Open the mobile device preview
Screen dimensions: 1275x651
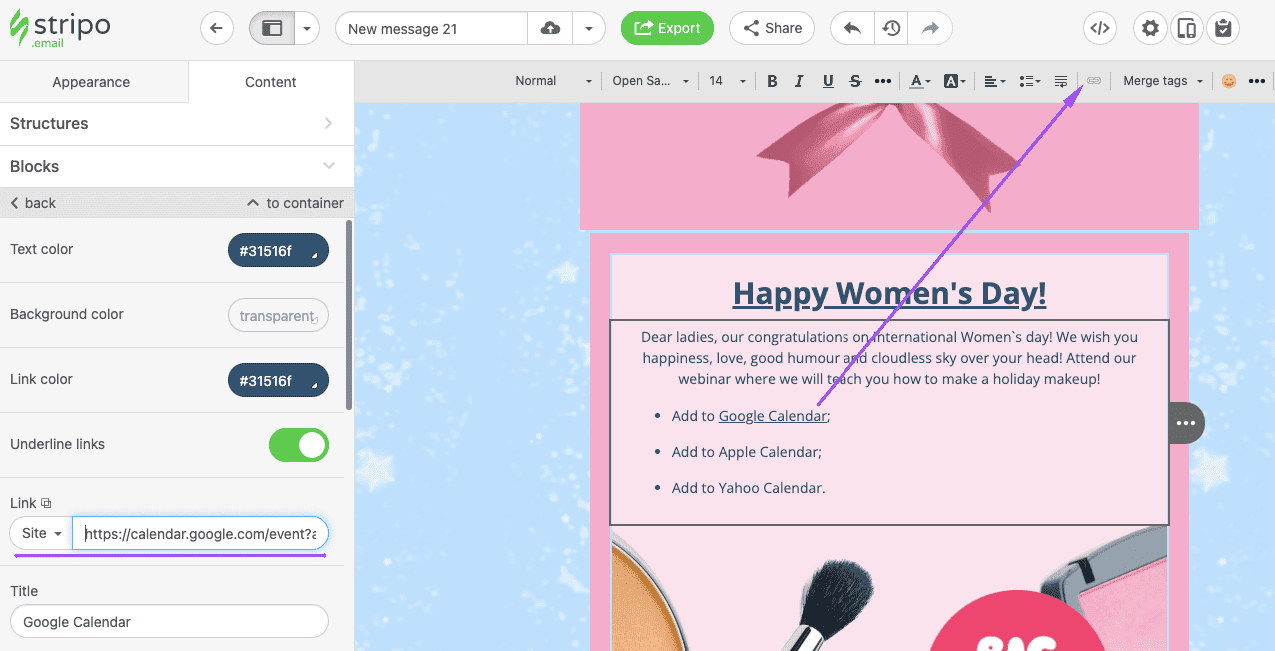pos(1186,28)
